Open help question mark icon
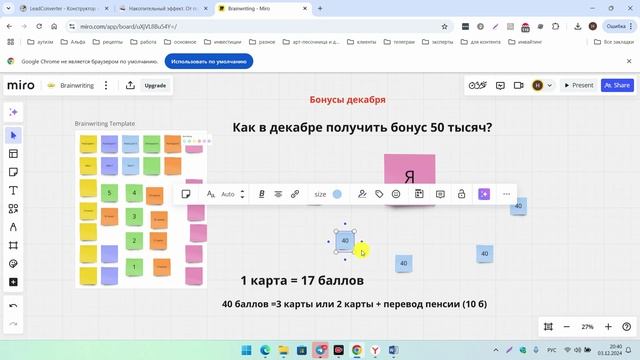 coord(627,327)
